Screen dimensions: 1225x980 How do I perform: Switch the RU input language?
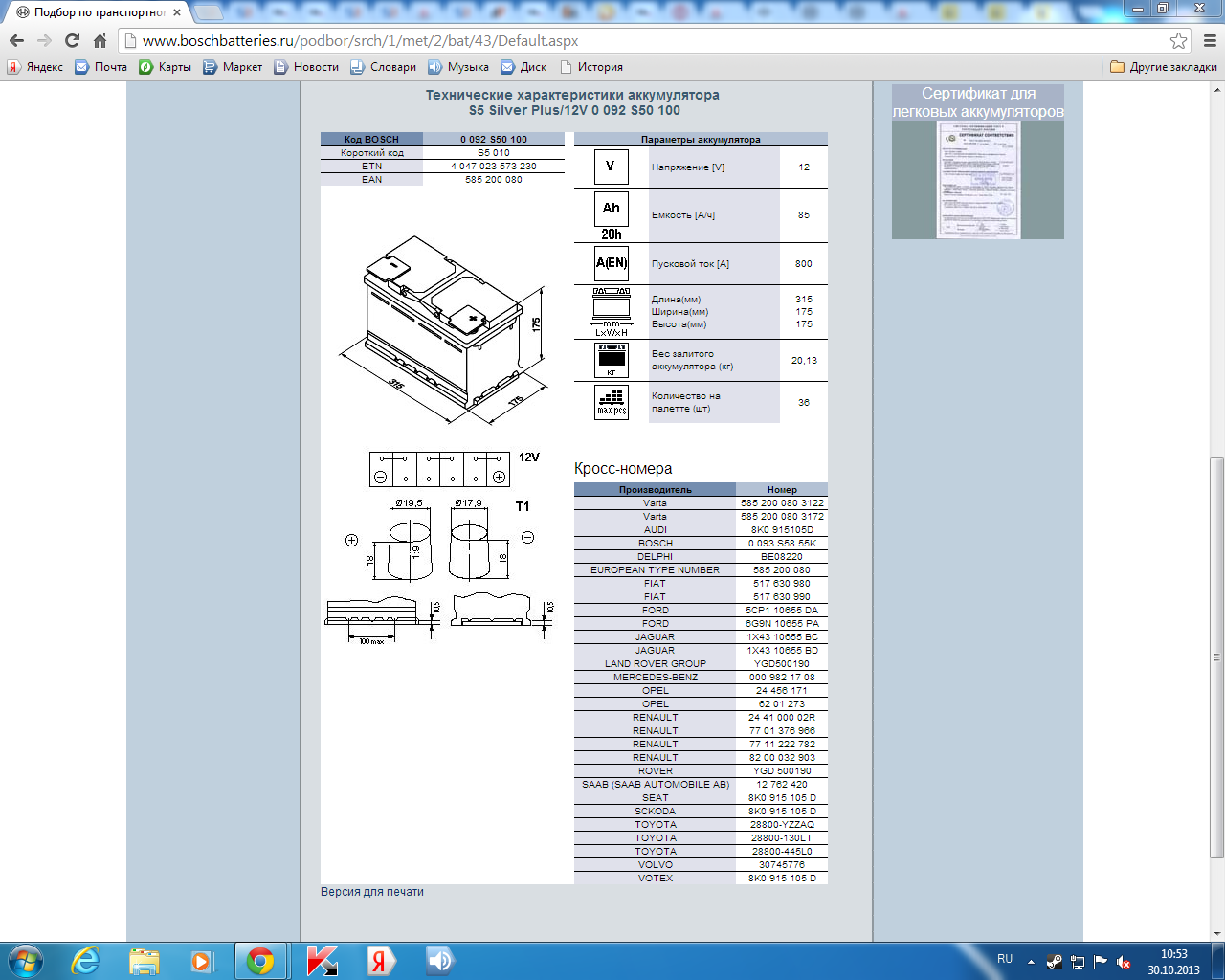click(1005, 959)
